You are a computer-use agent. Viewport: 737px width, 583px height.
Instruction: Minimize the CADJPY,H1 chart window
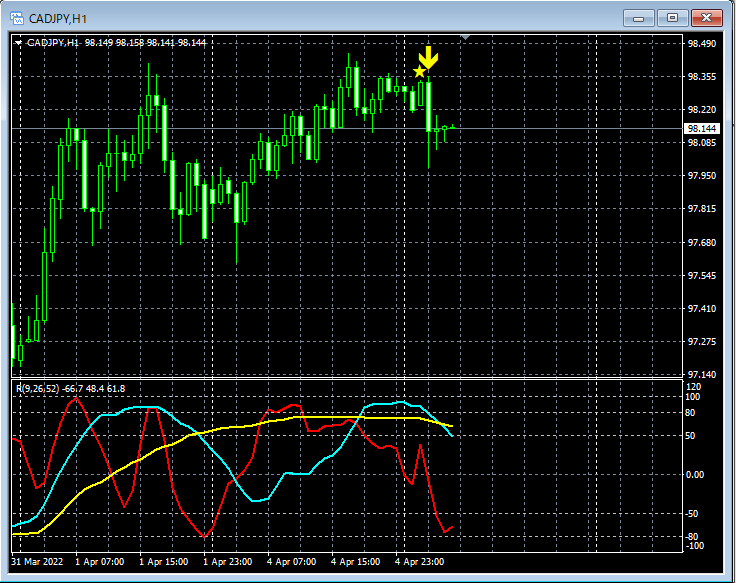click(x=638, y=18)
